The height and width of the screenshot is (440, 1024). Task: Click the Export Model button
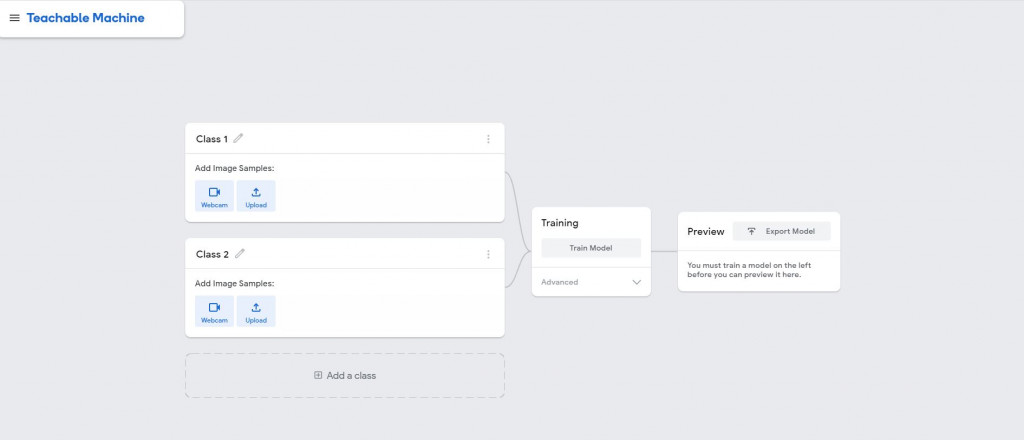pyautogui.click(x=781, y=231)
